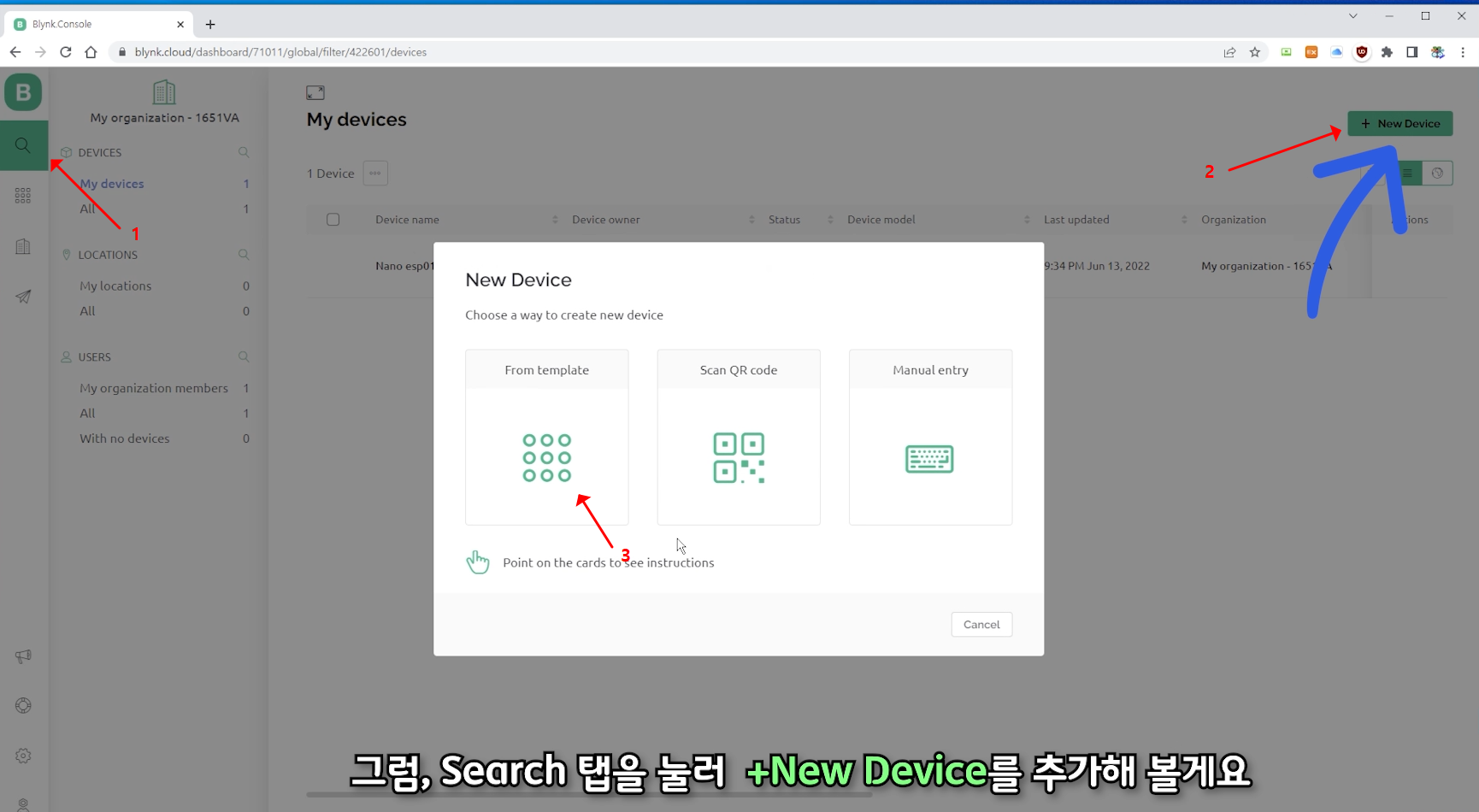The image size is (1479, 812).
Task: Open the Templates grid icon in sidebar
Action: coord(23,196)
